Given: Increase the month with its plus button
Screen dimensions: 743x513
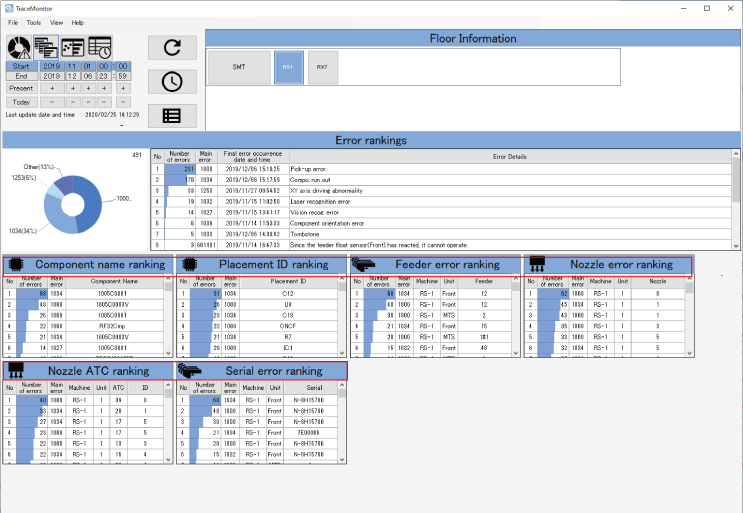Looking at the screenshot, I should 72,88.
